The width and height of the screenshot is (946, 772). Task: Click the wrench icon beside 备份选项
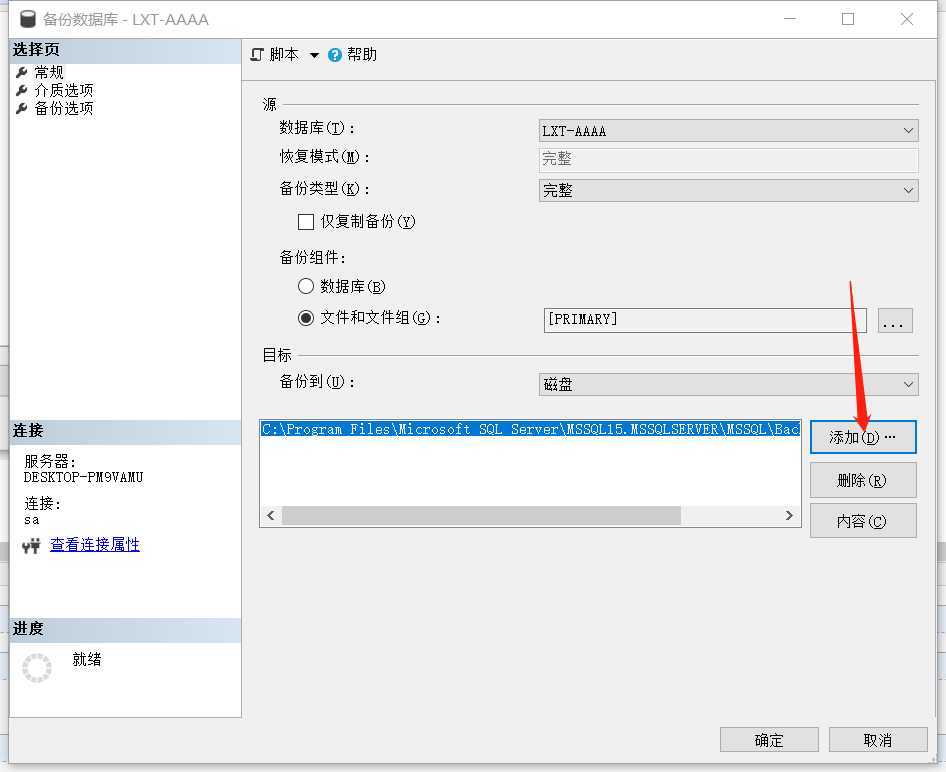point(22,109)
